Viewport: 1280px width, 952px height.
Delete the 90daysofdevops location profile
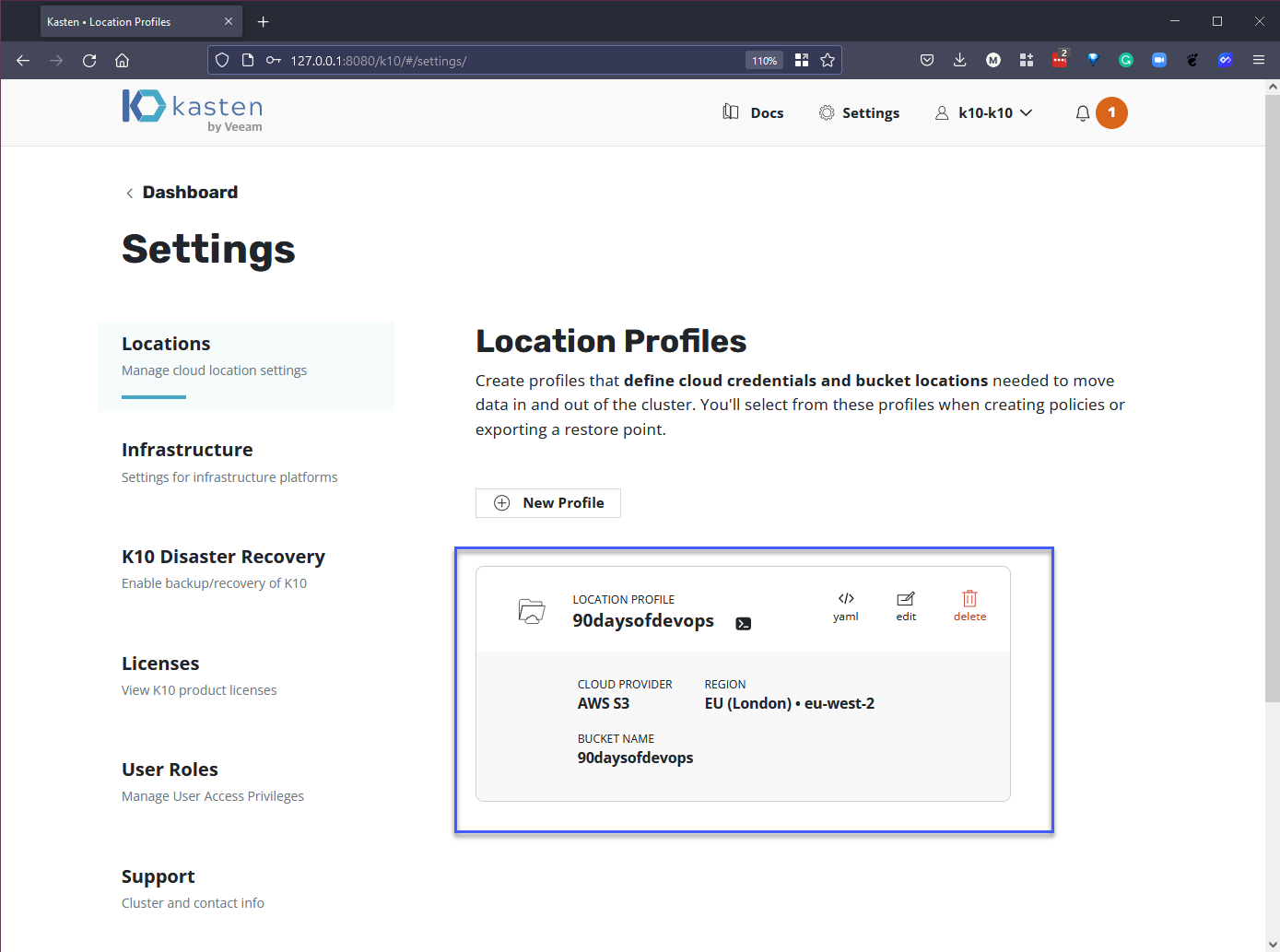click(x=969, y=605)
